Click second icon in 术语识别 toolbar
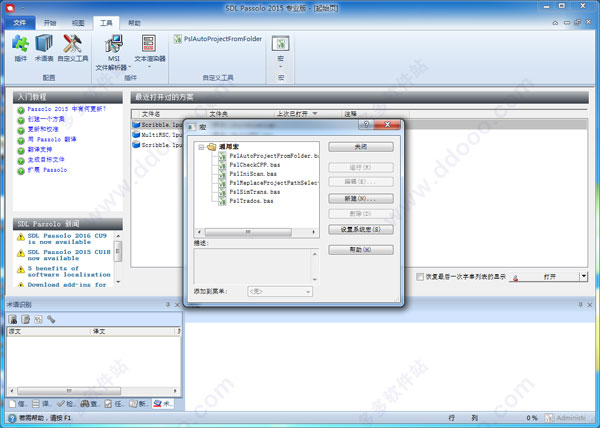 tap(25, 319)
